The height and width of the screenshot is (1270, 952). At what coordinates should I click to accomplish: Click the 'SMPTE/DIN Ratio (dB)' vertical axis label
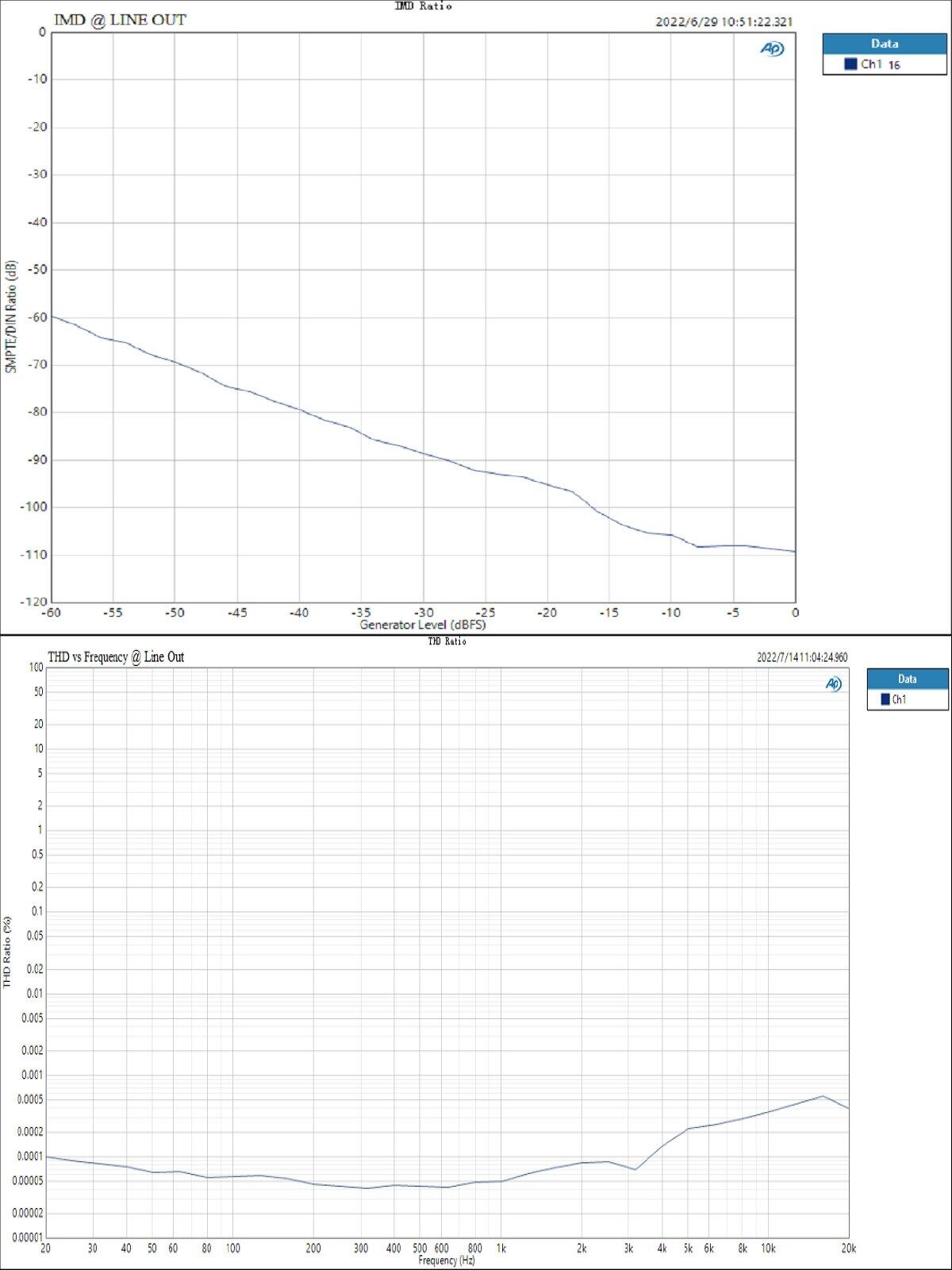coord(10,316)
